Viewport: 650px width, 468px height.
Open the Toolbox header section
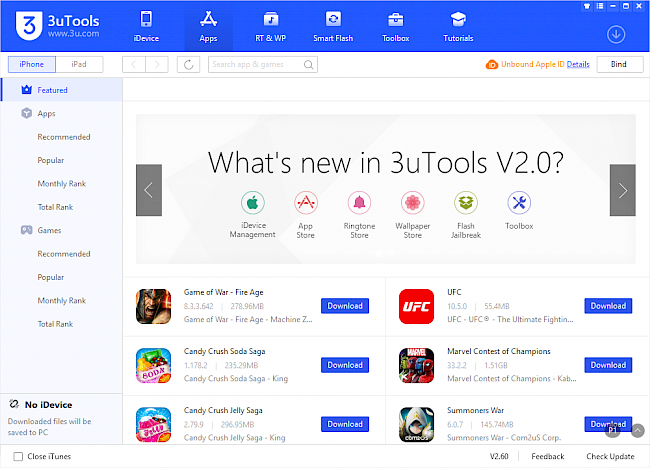[x=395, y=27]
